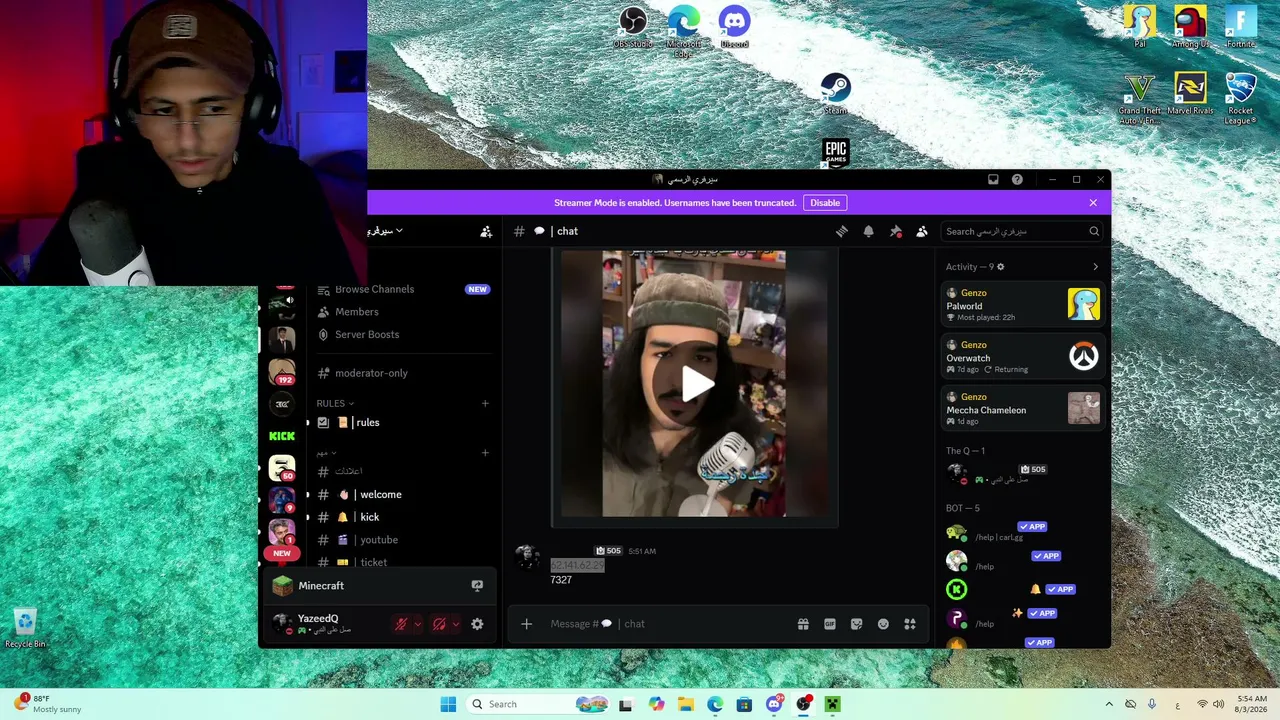
Task: Open Genzo's Overwatch activity card
Action: click(1022, 356)
